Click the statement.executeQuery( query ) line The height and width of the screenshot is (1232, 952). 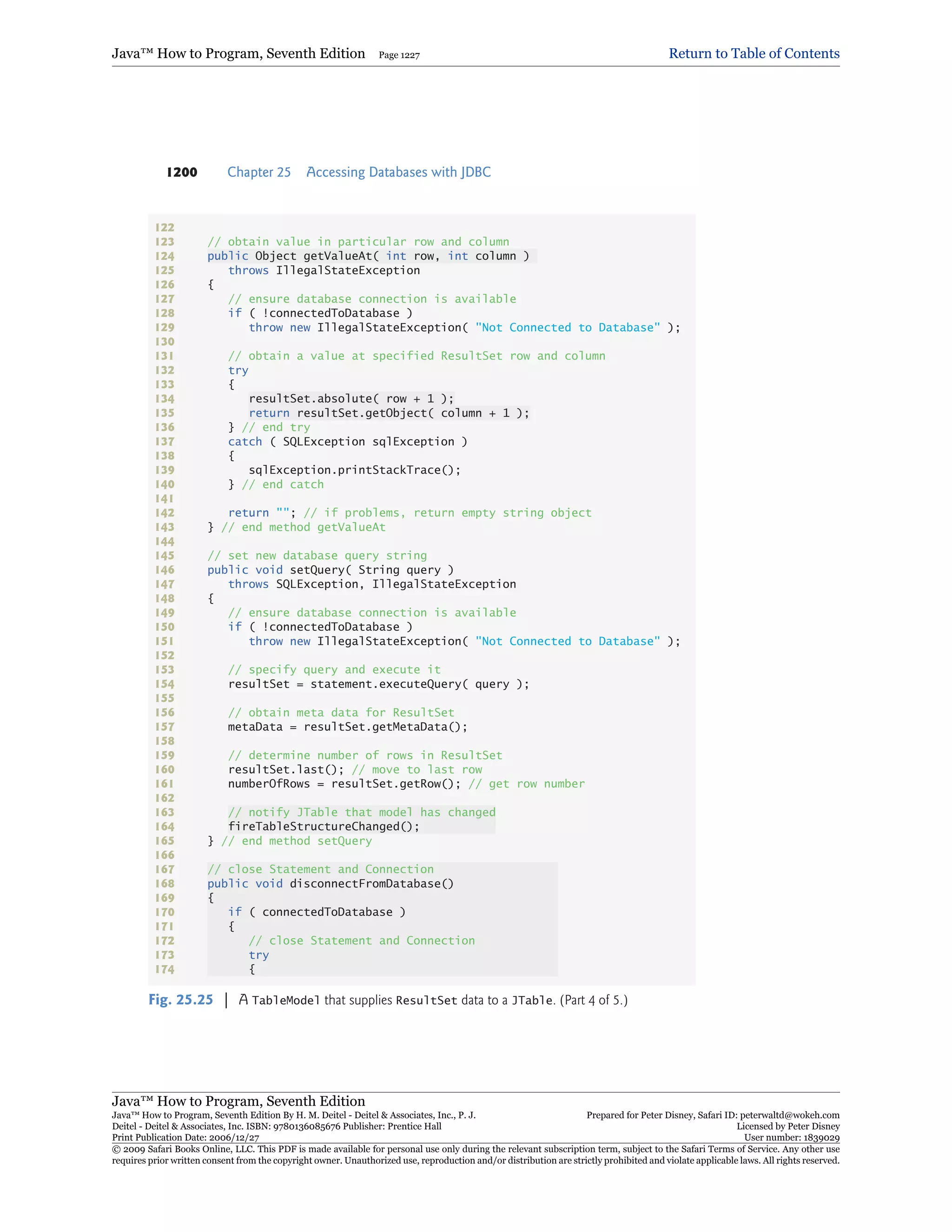[378, 684]
